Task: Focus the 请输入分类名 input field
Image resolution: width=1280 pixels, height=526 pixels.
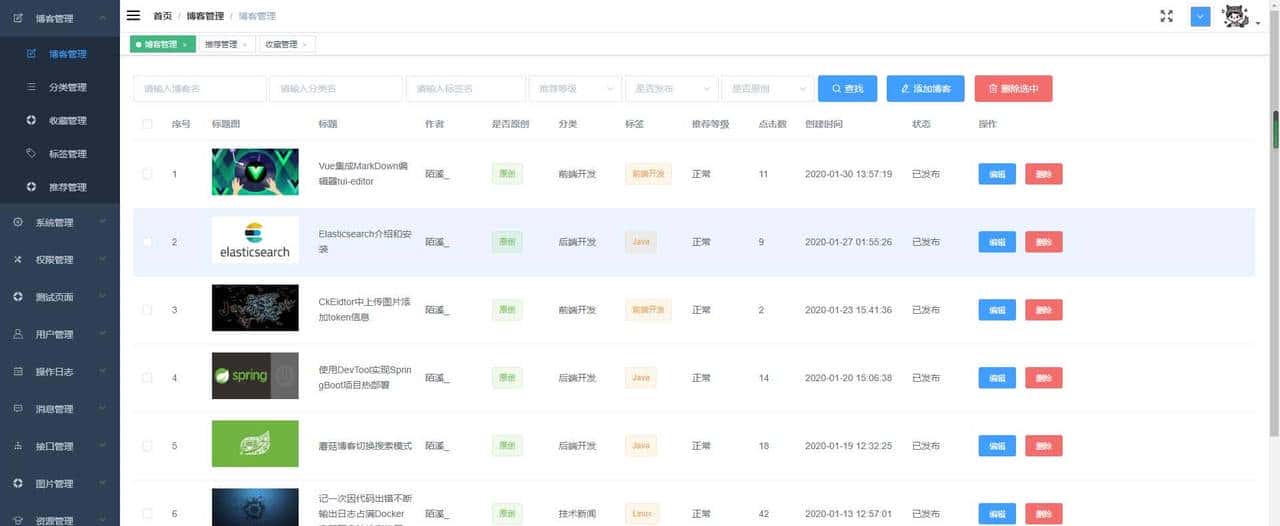Action: (x=336, y=89)
